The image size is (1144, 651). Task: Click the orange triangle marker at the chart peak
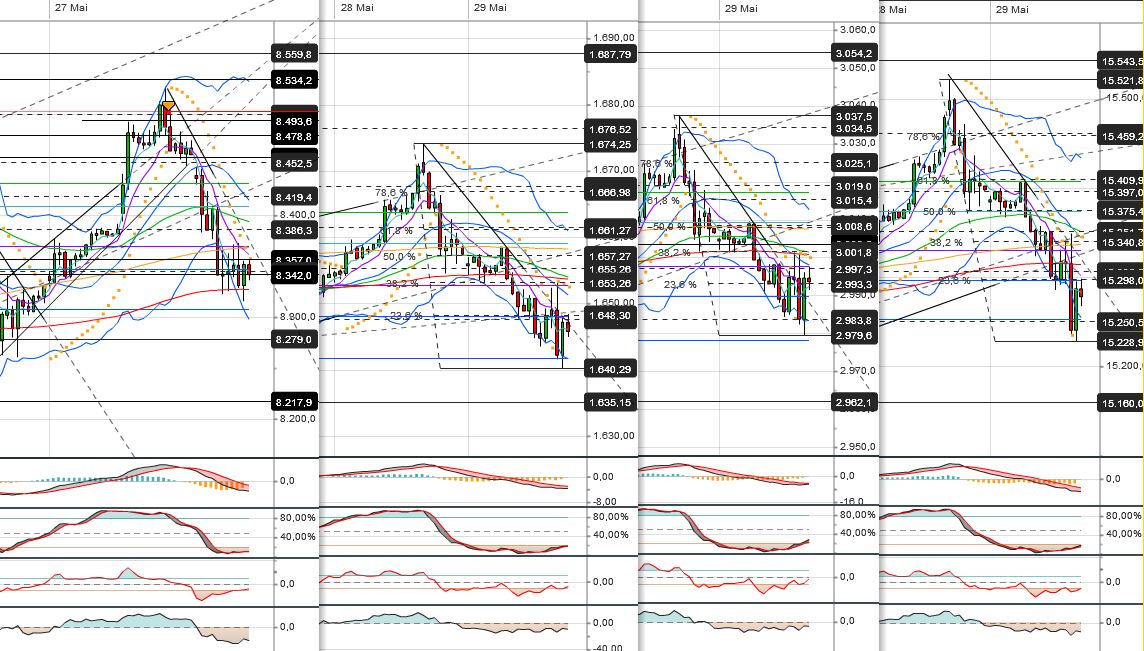(x=168, y=107)
